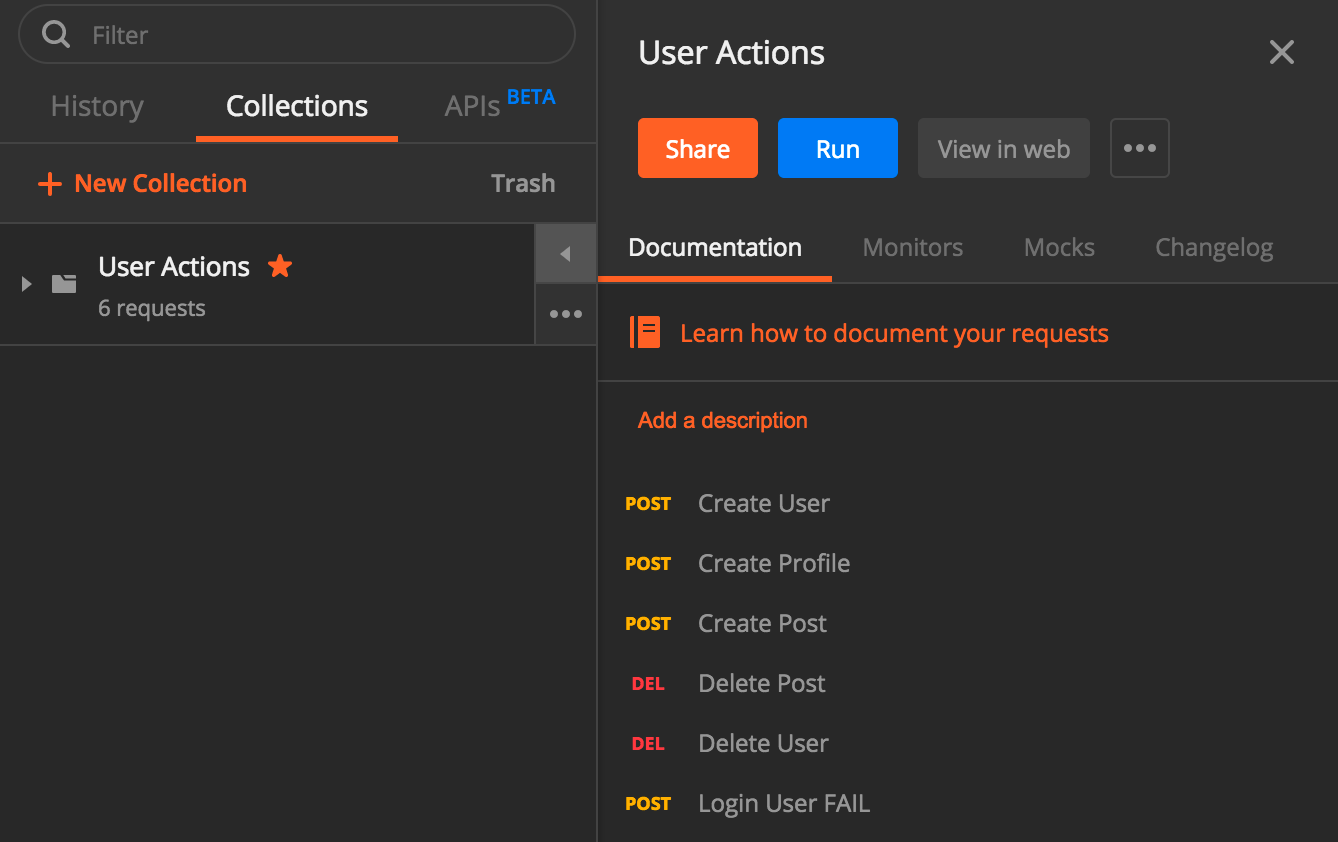1338x842 pixels.
Task: Click the Share button
Action: (x=697, y=148)
